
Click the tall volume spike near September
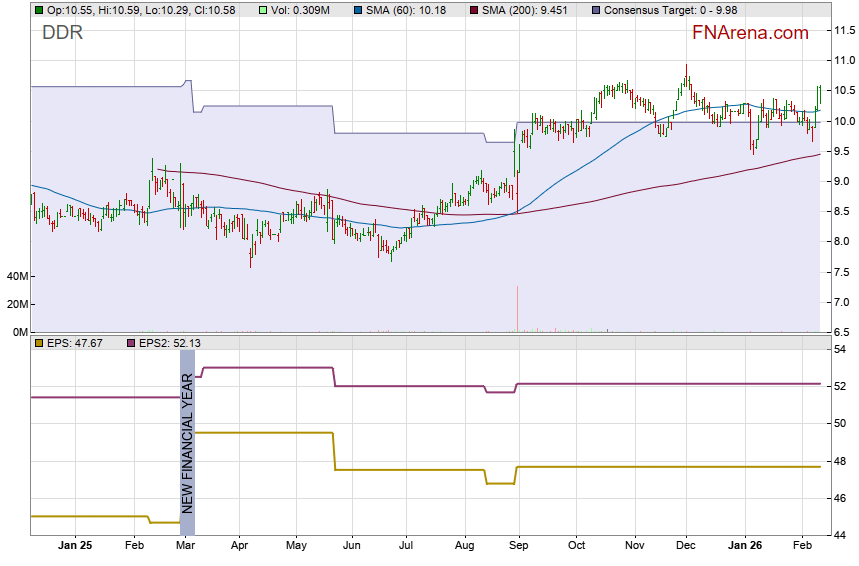click(x=517, y=310)
